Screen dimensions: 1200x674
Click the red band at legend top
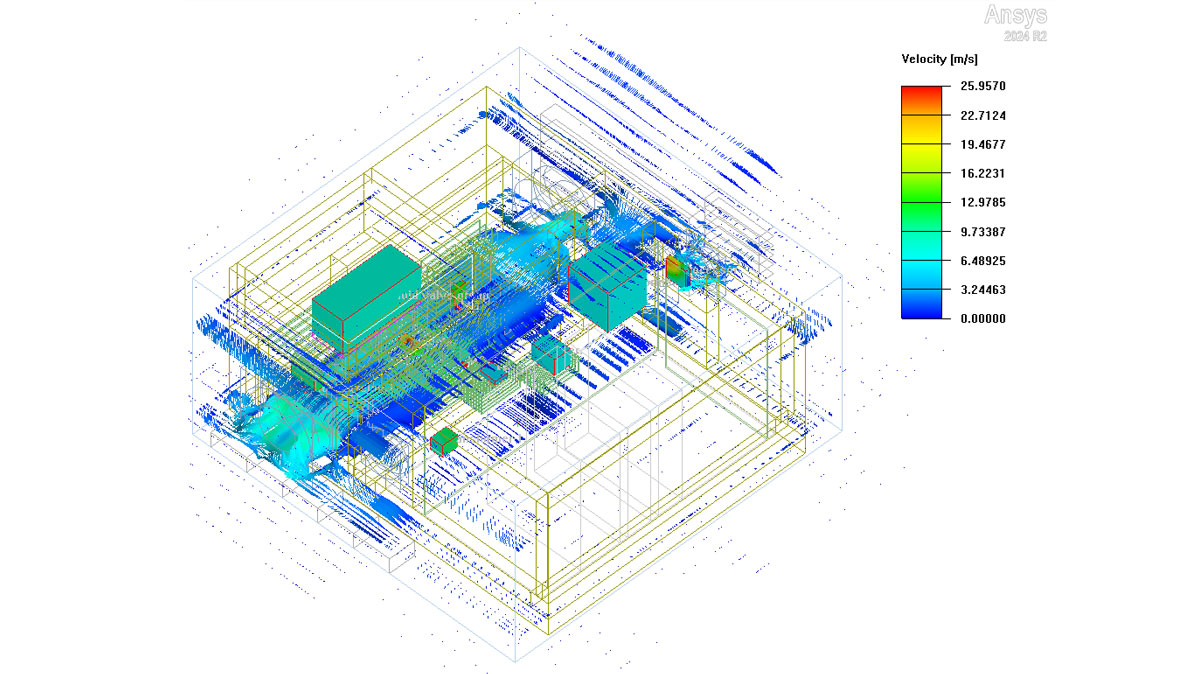pyautogui.click(x=923, y=96)
